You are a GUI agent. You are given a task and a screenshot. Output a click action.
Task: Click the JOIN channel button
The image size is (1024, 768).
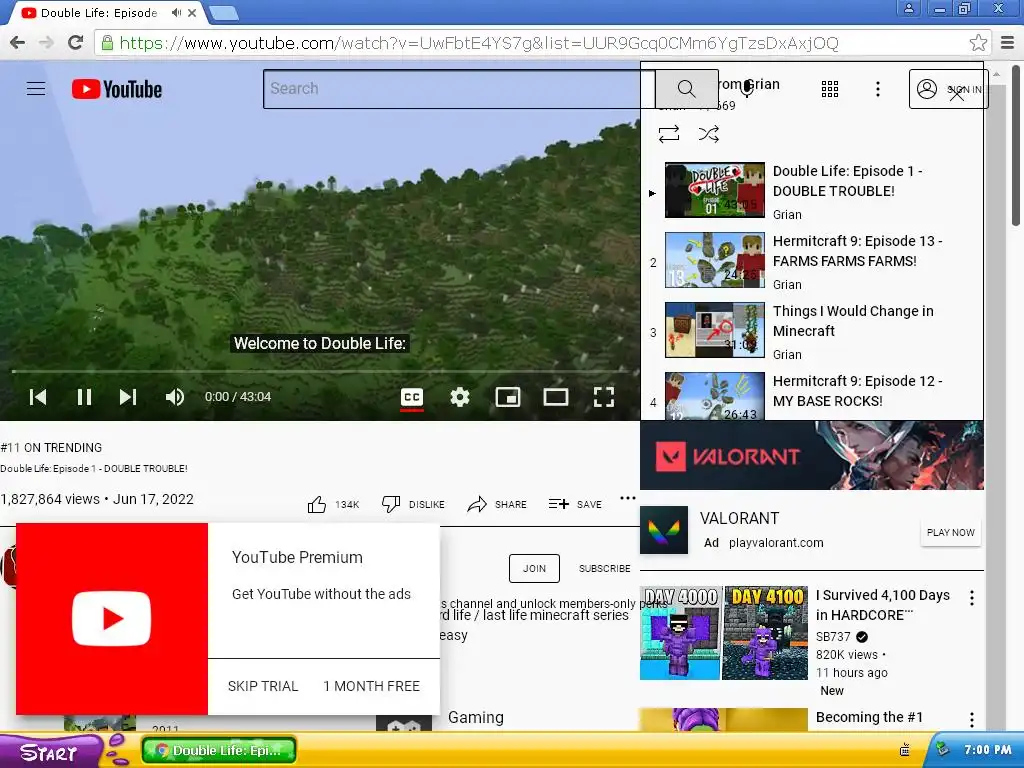pos(534,568)
